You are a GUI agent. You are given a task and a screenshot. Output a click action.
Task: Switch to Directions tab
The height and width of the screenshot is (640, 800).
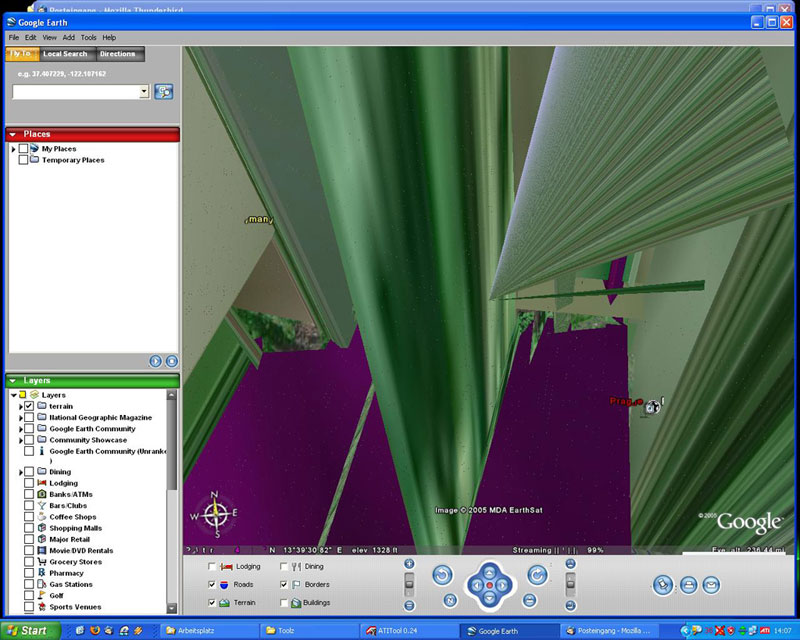click(x=118, y=54)
